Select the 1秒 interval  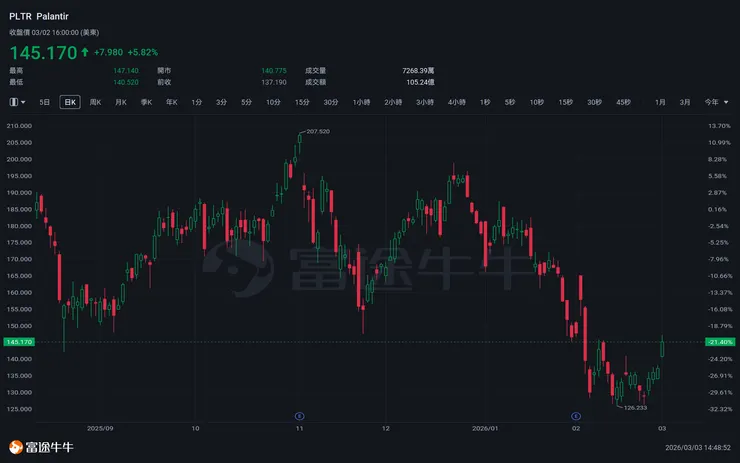pos(485,102)
